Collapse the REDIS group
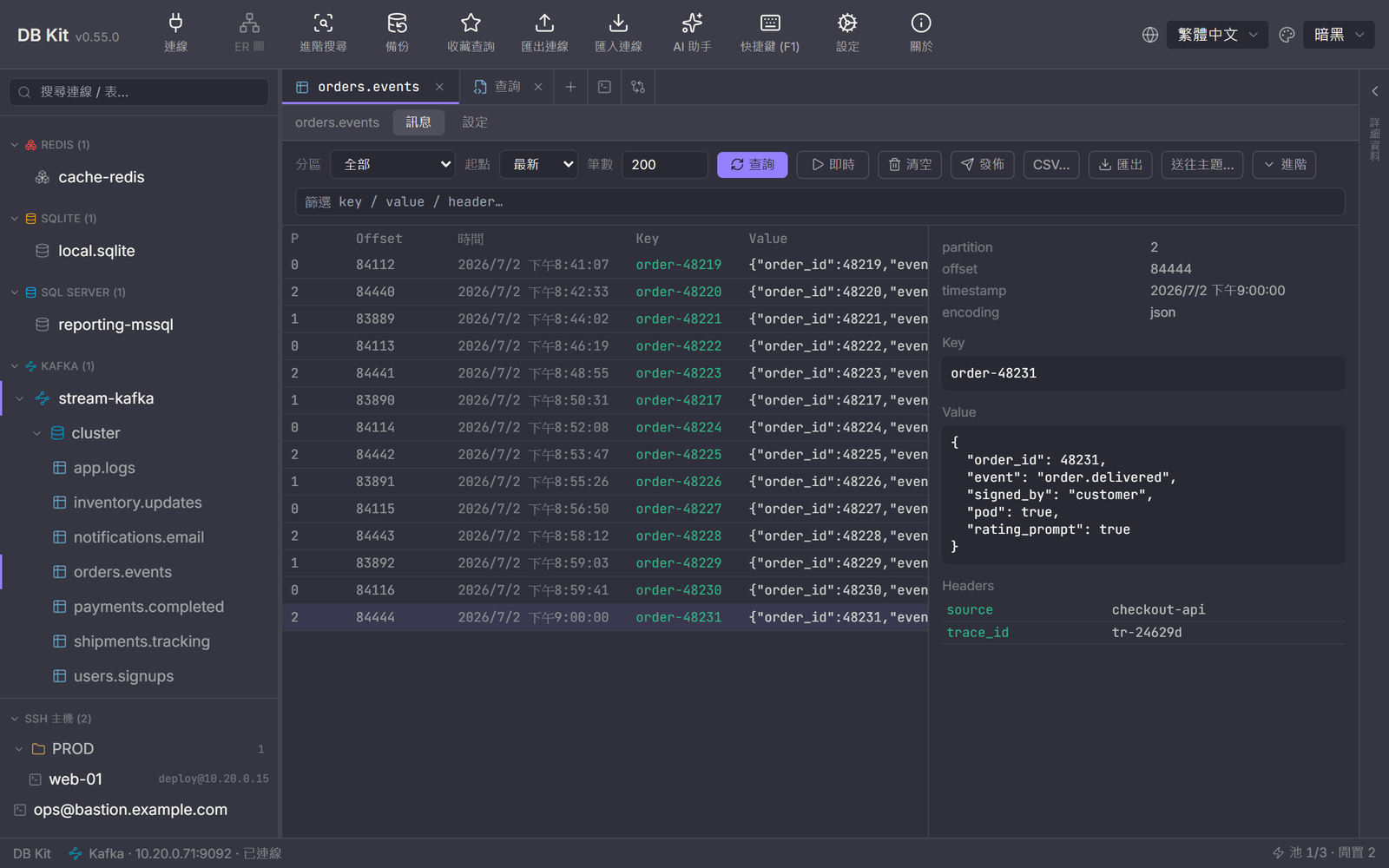1389x868 pixels. click(15, 145)
